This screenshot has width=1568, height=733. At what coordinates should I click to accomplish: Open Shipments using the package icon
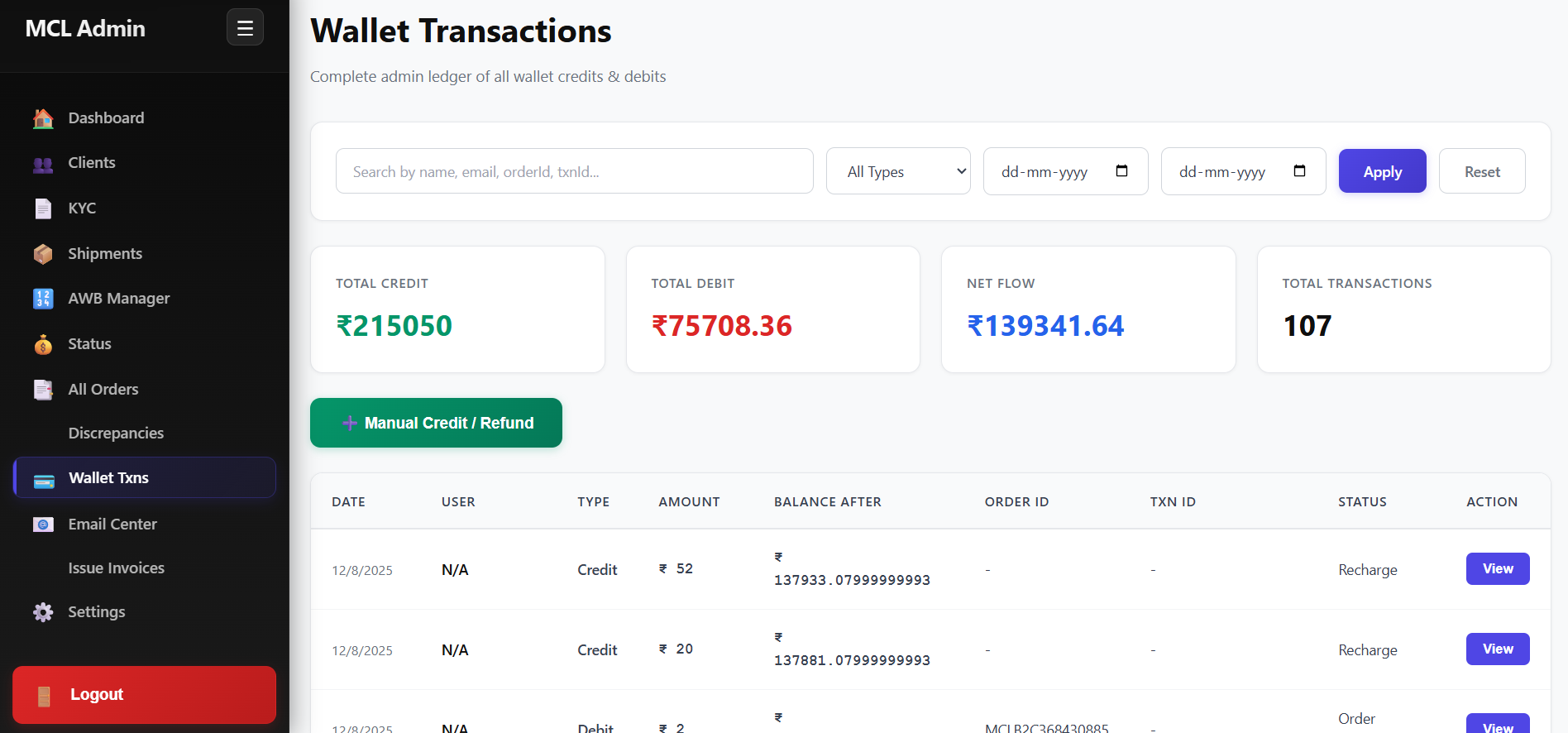click(42, 253)
